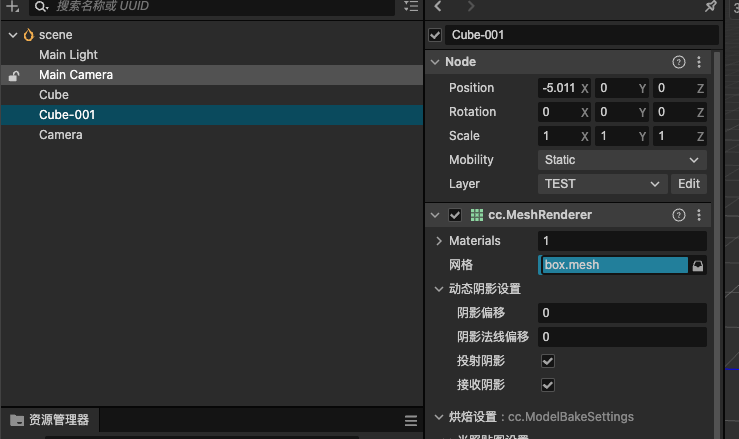
Task: Click the Materials count field
Action: pos(622,241)
